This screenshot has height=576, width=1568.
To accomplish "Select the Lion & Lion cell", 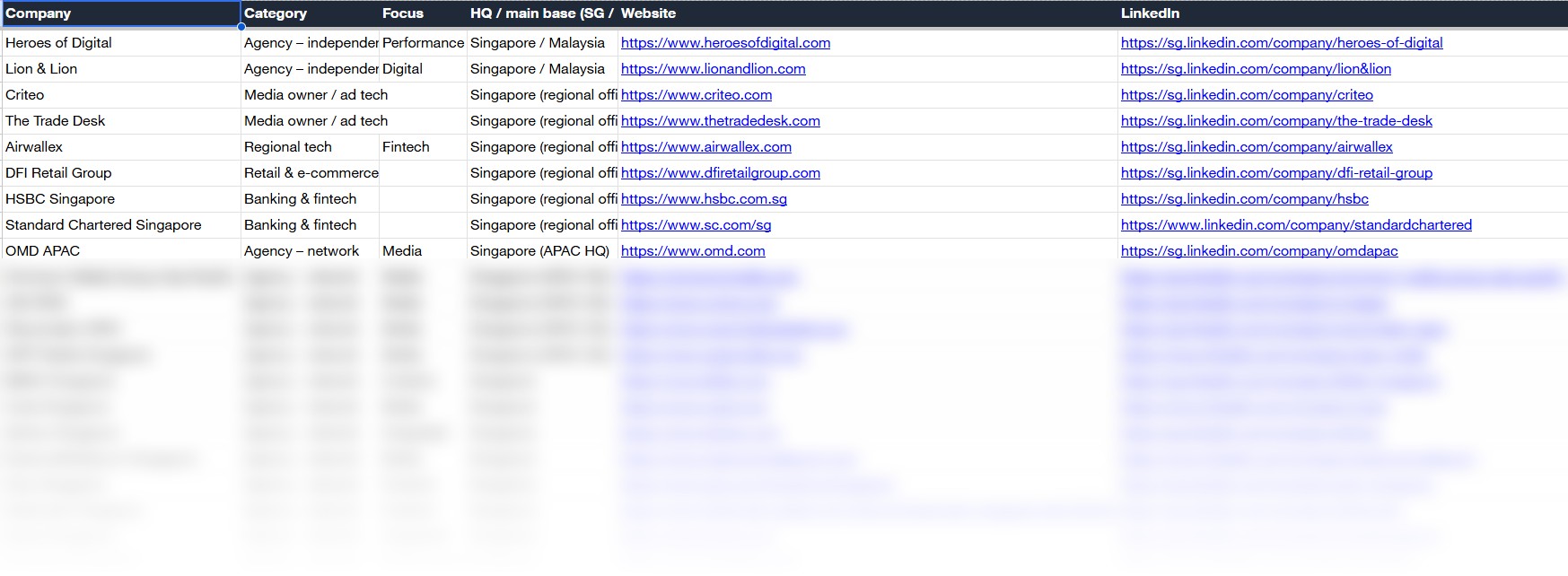I will pyautogui.click(x=120, y=69).
